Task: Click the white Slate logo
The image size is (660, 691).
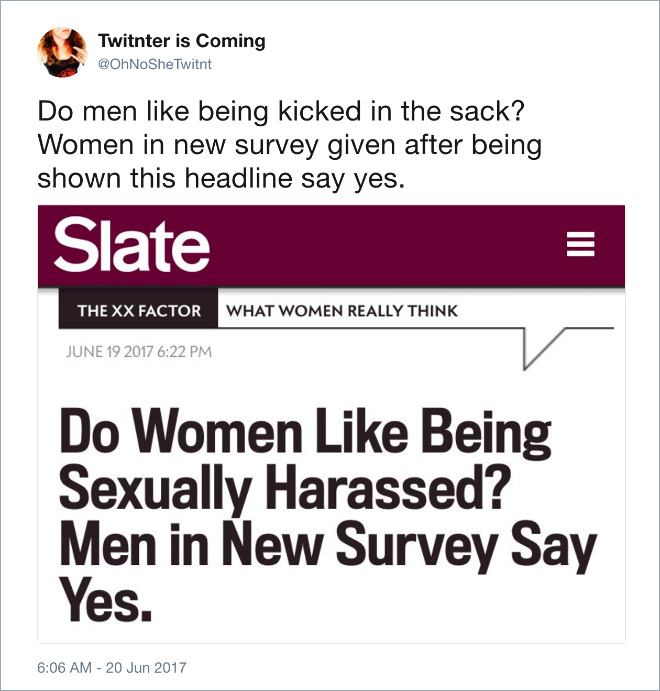Action: click(x=131, y=245)
